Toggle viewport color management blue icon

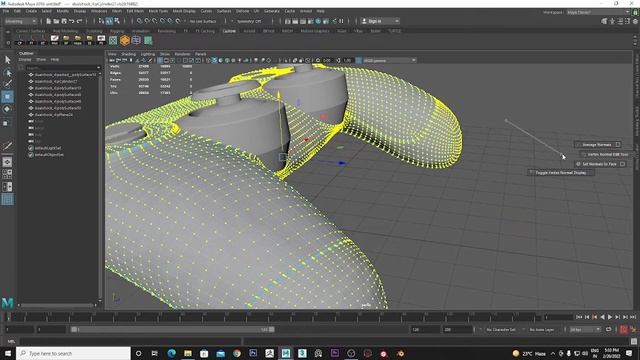pos(359,60)
